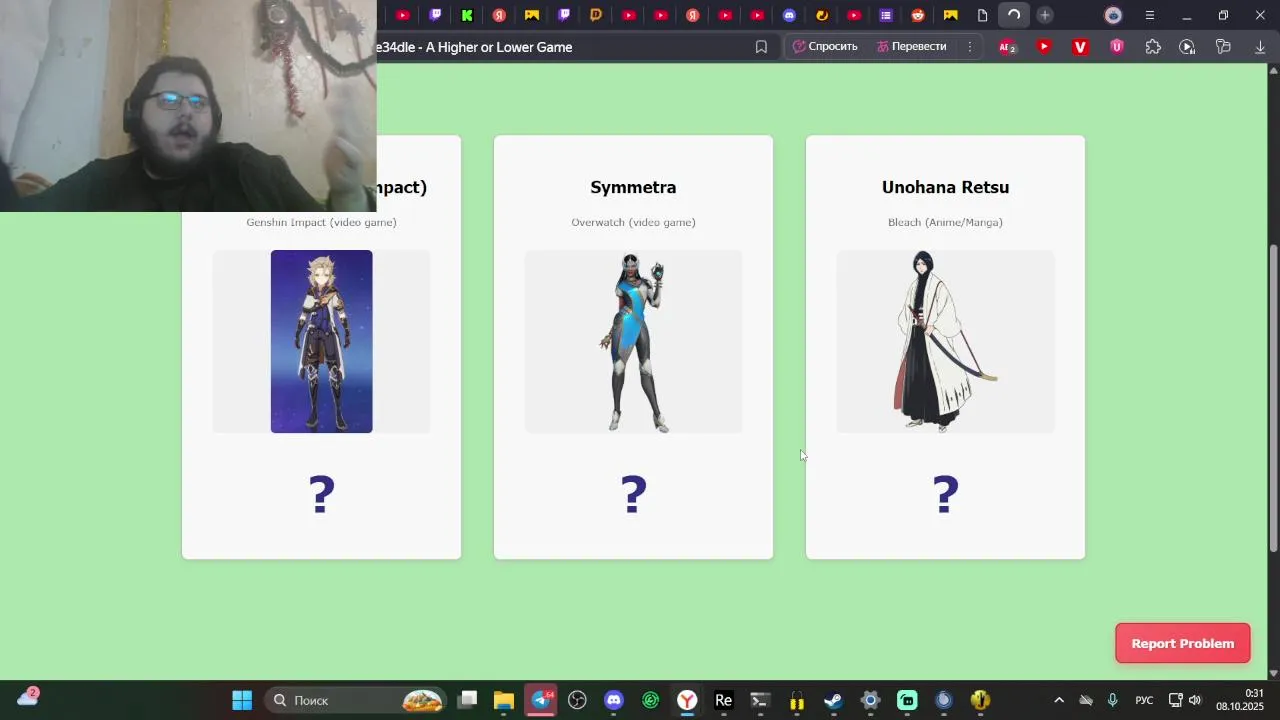Screen dimensions: 1280x720
Task: Open the Re app on taskbar
Action: coord(724,700)
